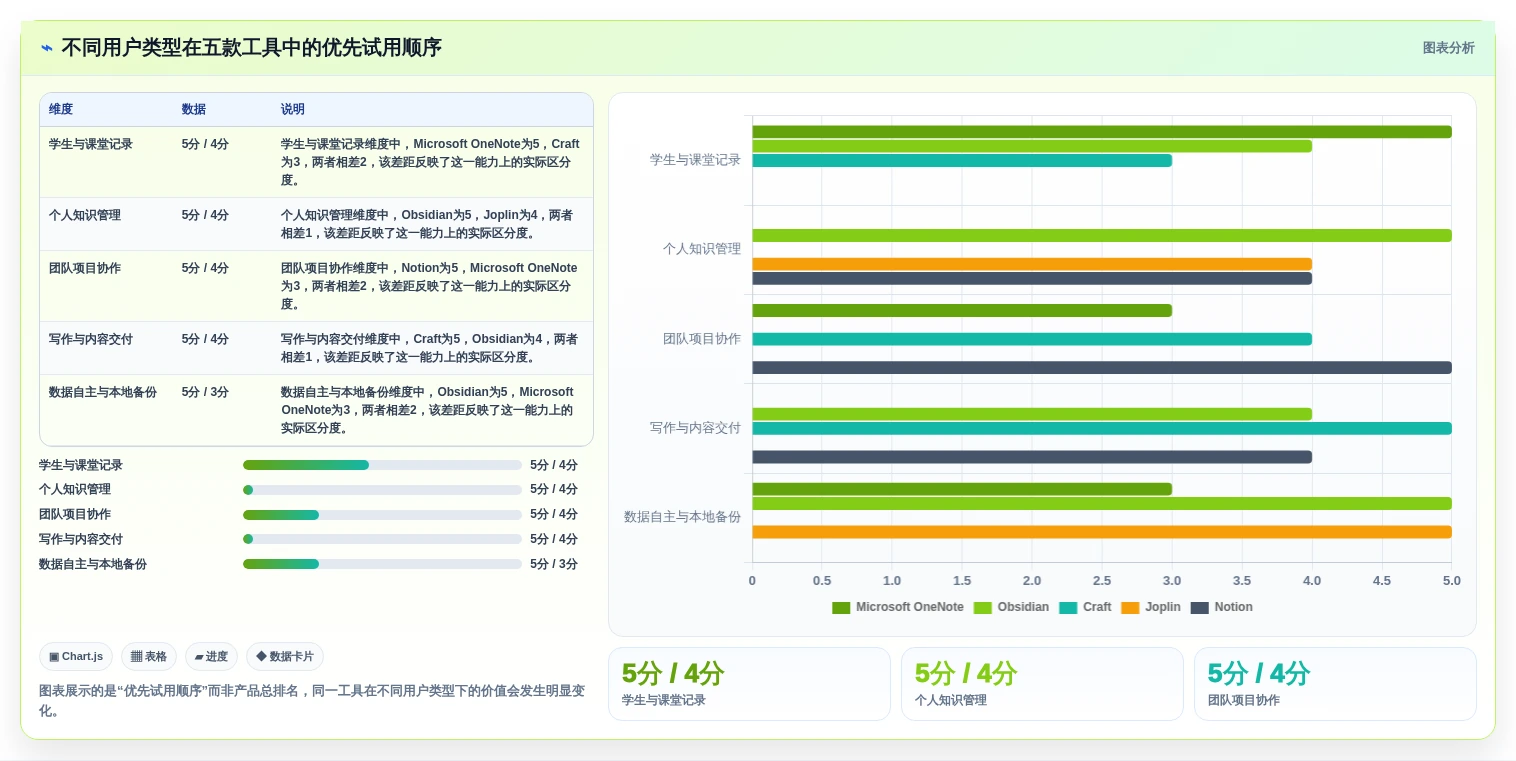Click the 团队项目协作 progress bar
This screenshot has height=761, width=1516.
[x=382, y=515]
